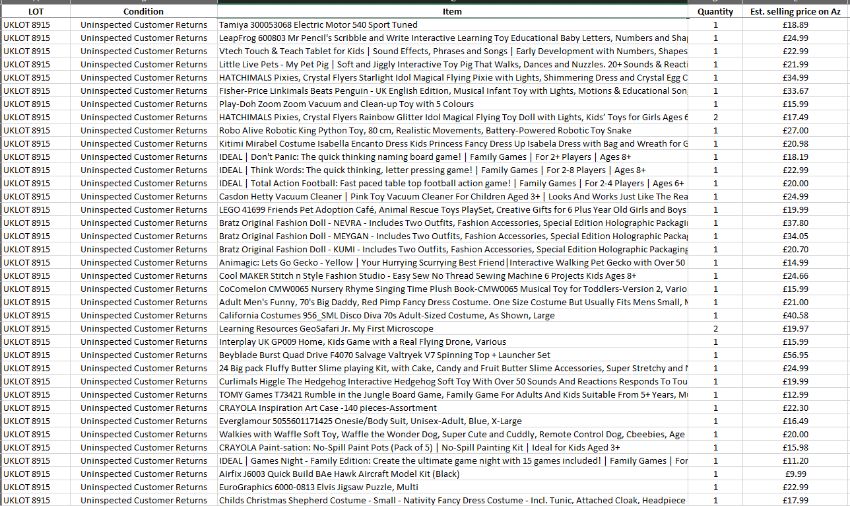Viewport: 850px width, 506px height.
Task: Select the IDEAL Total Action Football cell
Action: [453, 183]
